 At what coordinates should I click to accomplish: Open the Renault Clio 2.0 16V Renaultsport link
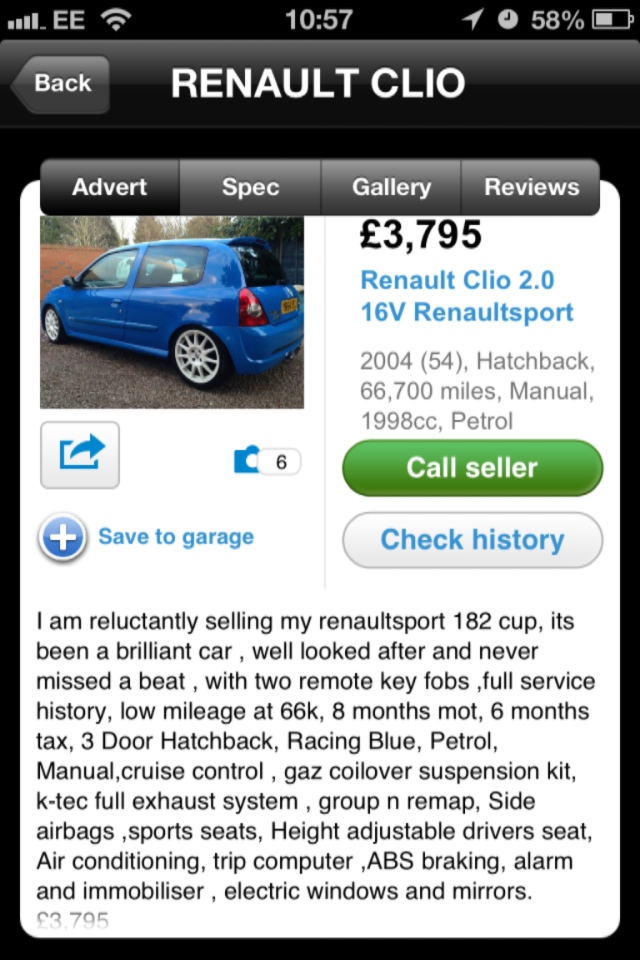point(467,296)
